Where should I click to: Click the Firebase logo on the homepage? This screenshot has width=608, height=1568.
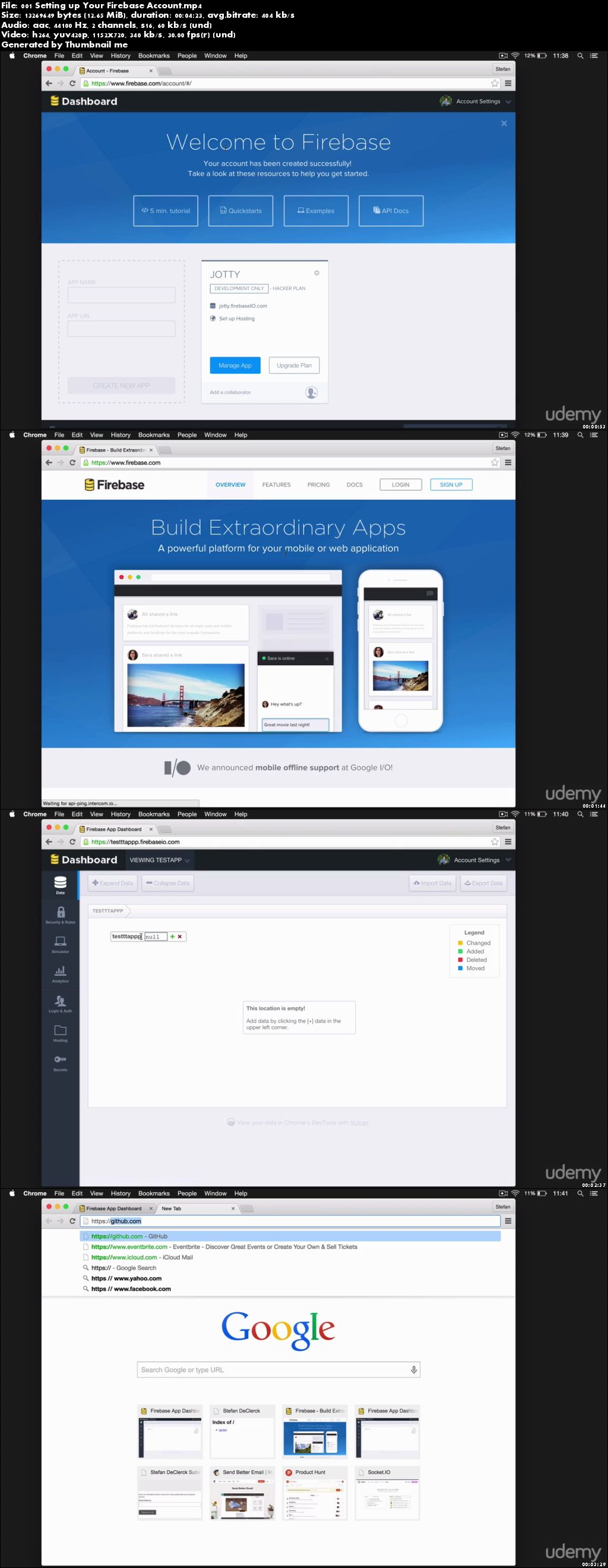tap(115, 484)
